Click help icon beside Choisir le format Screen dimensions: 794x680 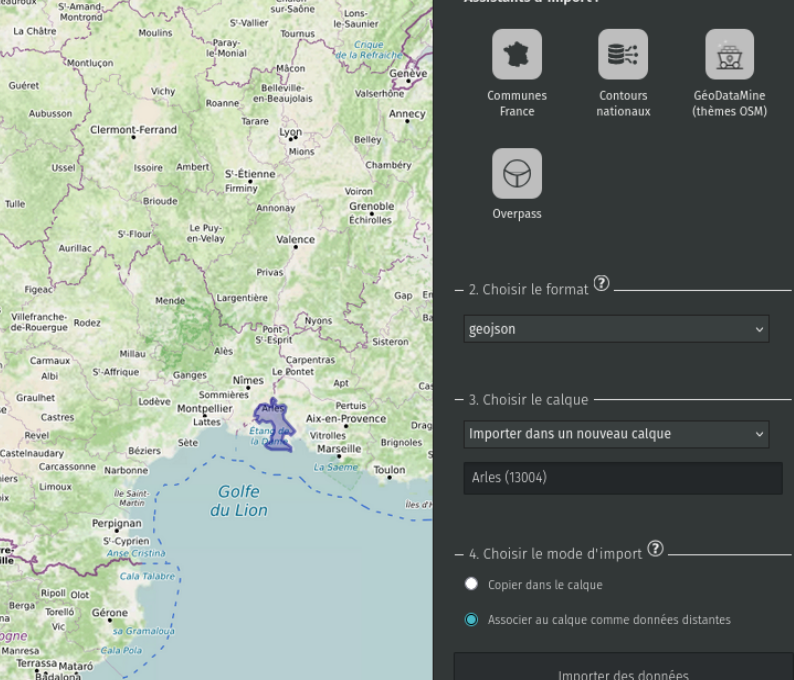(601, 283)
